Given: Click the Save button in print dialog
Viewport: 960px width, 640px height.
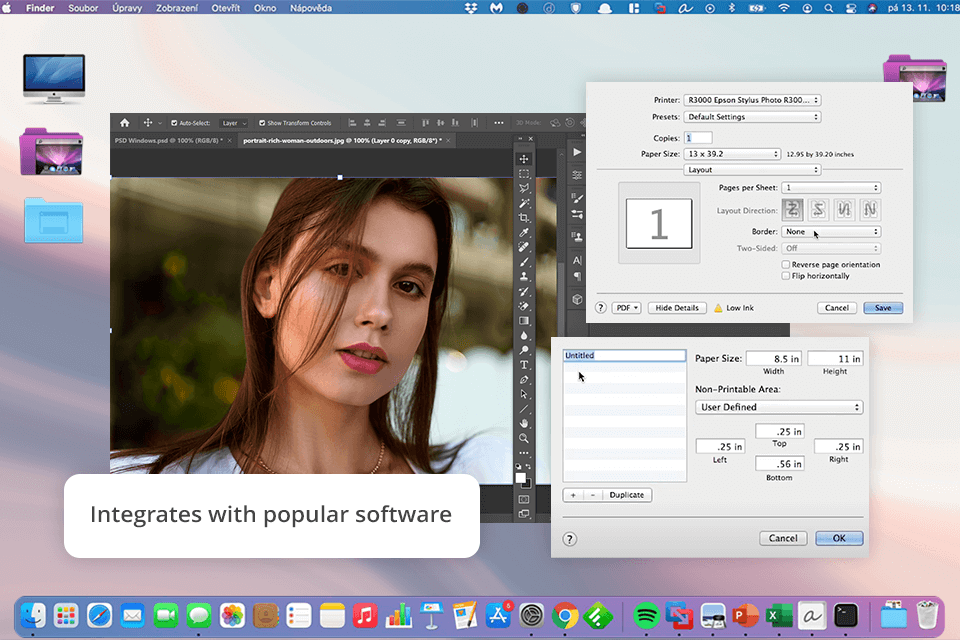Looking at the screenshot, I should point(883,308).
